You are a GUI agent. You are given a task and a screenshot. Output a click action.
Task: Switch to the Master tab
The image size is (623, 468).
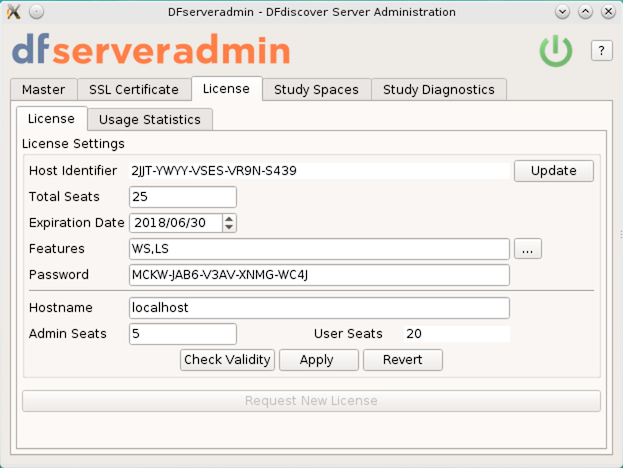tap(43, 90)
